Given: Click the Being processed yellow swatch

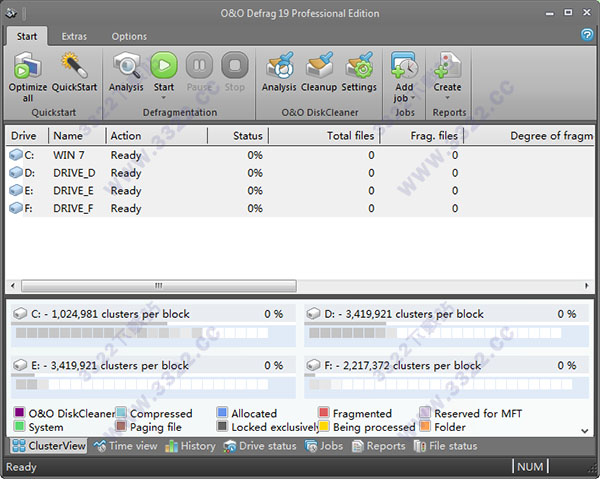Looking at the screenshot, I should (x=323, y=426).
